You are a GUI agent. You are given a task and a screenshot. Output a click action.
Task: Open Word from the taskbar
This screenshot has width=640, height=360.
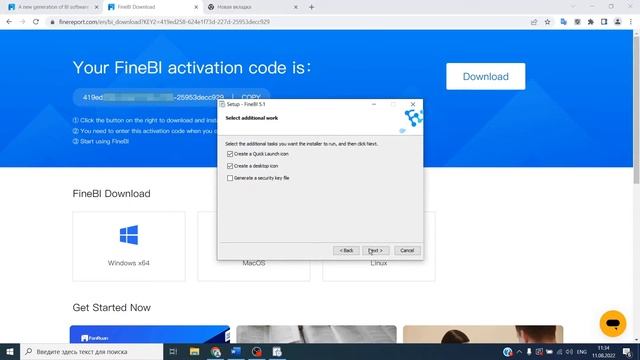pyautogui.click(x=236, y=351)
